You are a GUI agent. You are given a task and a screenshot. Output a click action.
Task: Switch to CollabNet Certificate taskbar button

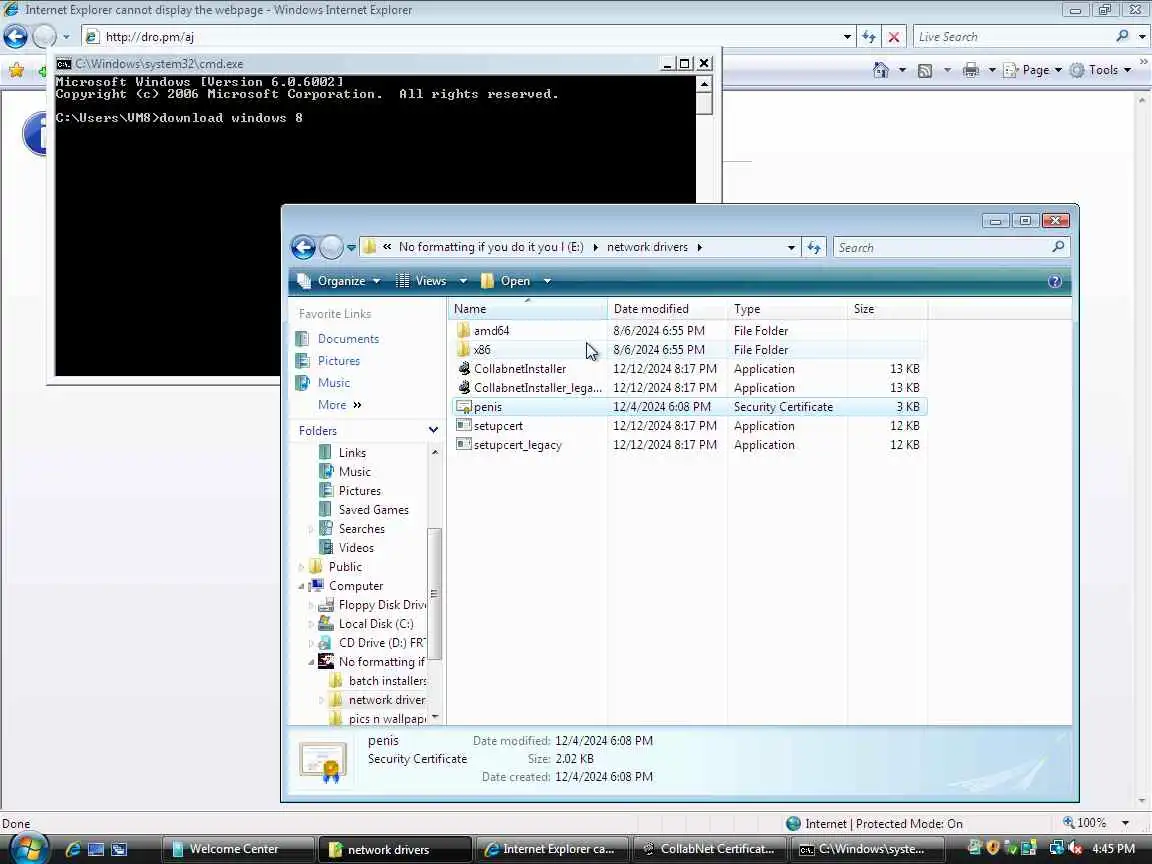click(x=710, y=849)
